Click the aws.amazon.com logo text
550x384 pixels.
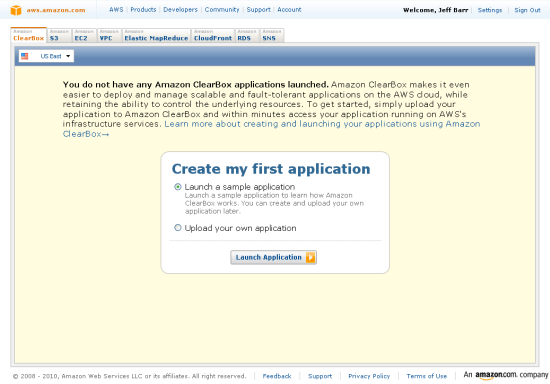coord(56,10)
